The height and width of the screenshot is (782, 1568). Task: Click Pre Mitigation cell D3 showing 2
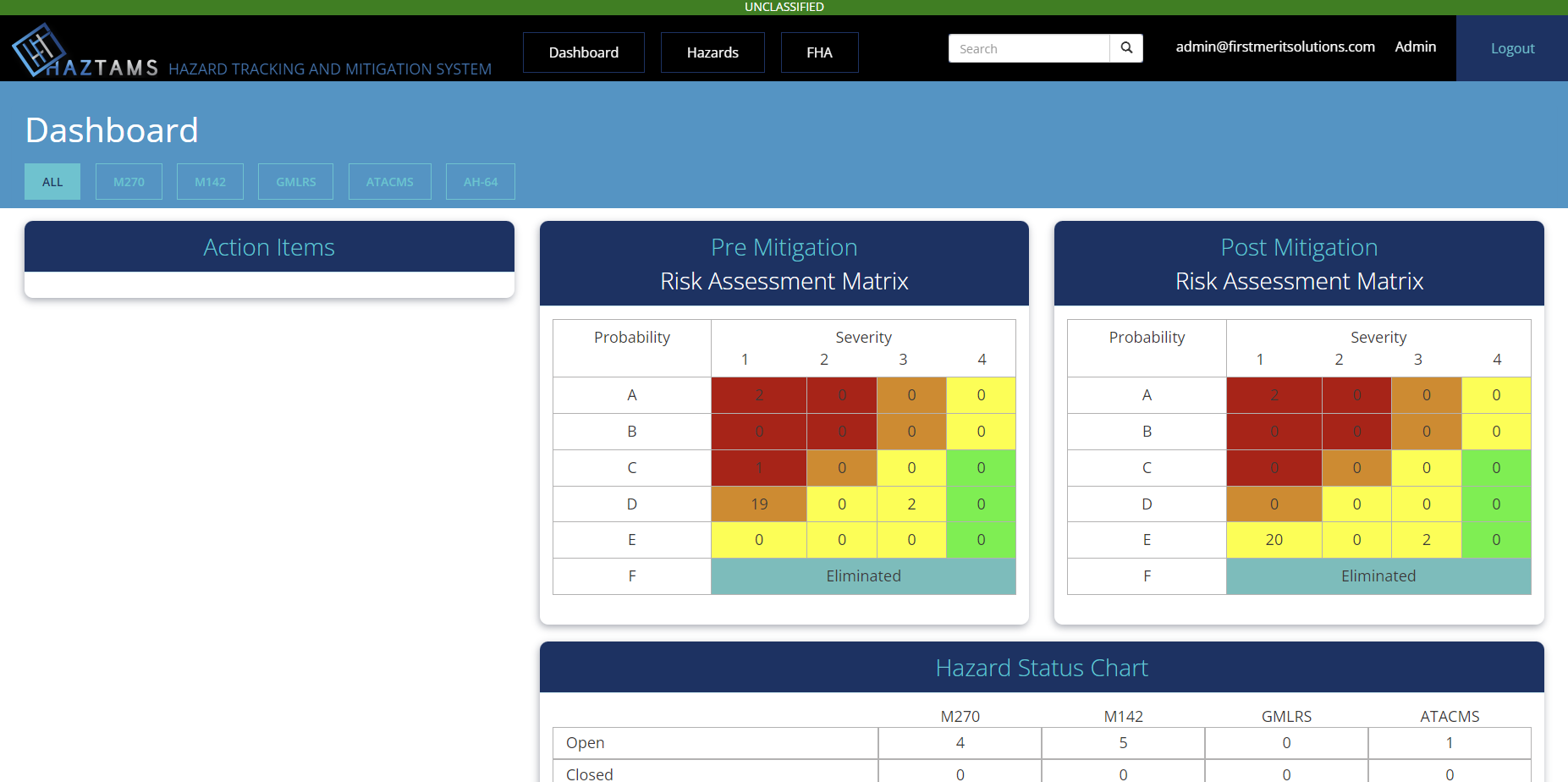coord(911,504)
